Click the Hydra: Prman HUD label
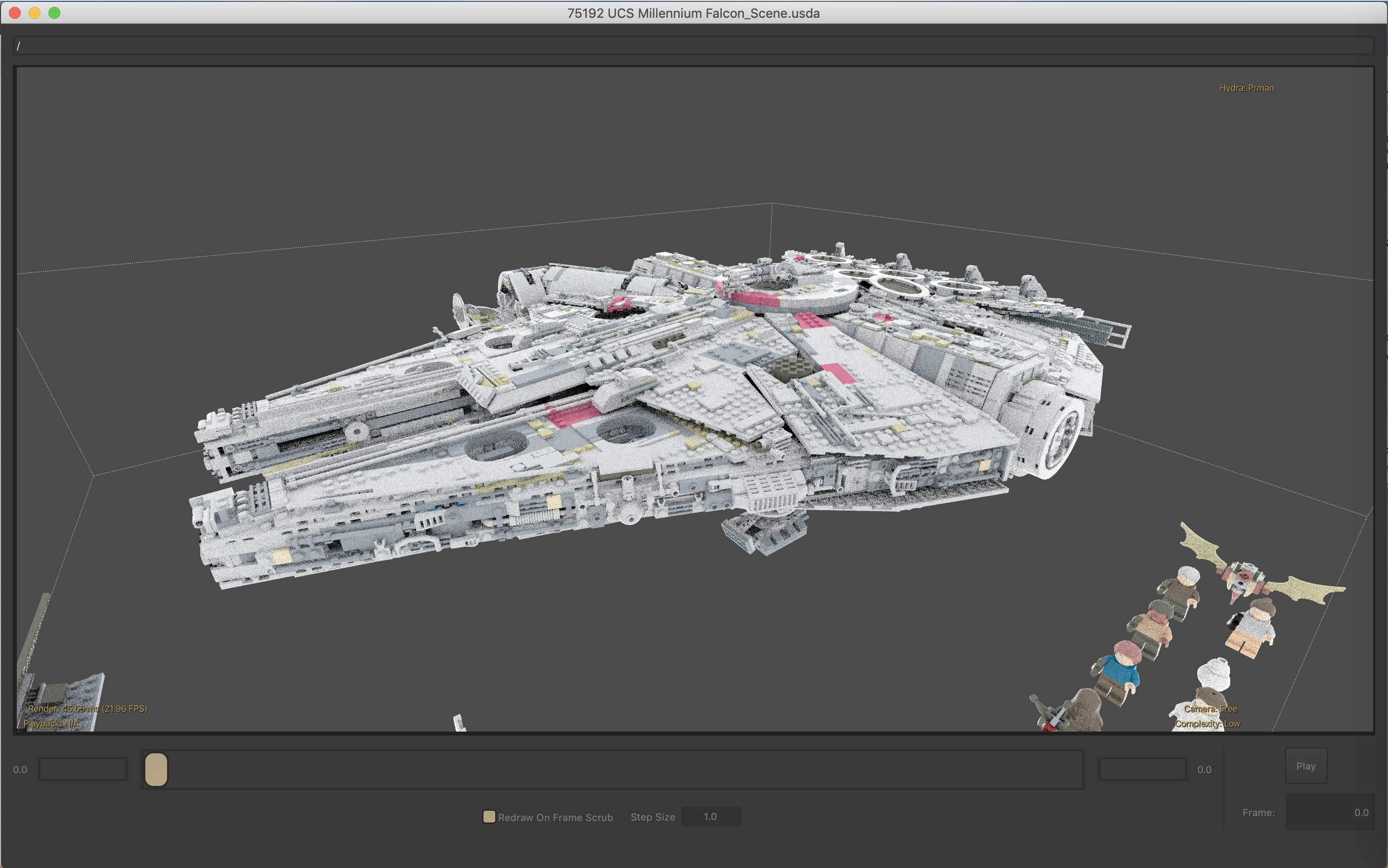The image size is (1388, 868). pos(1246,88)
